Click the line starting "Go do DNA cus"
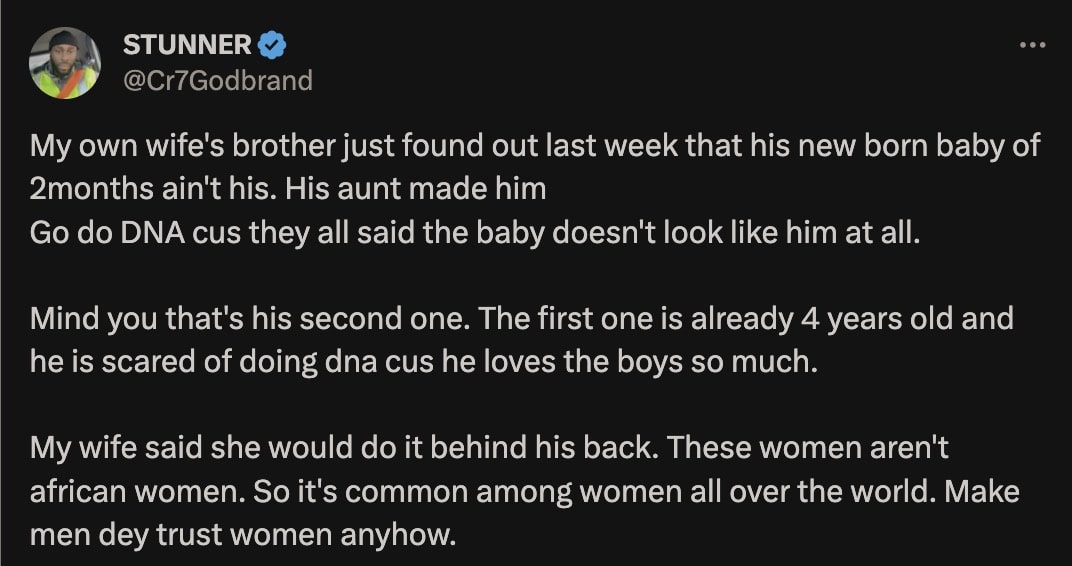The width and height of the screenshot is (1072, 566). click(x=473, y=231)
